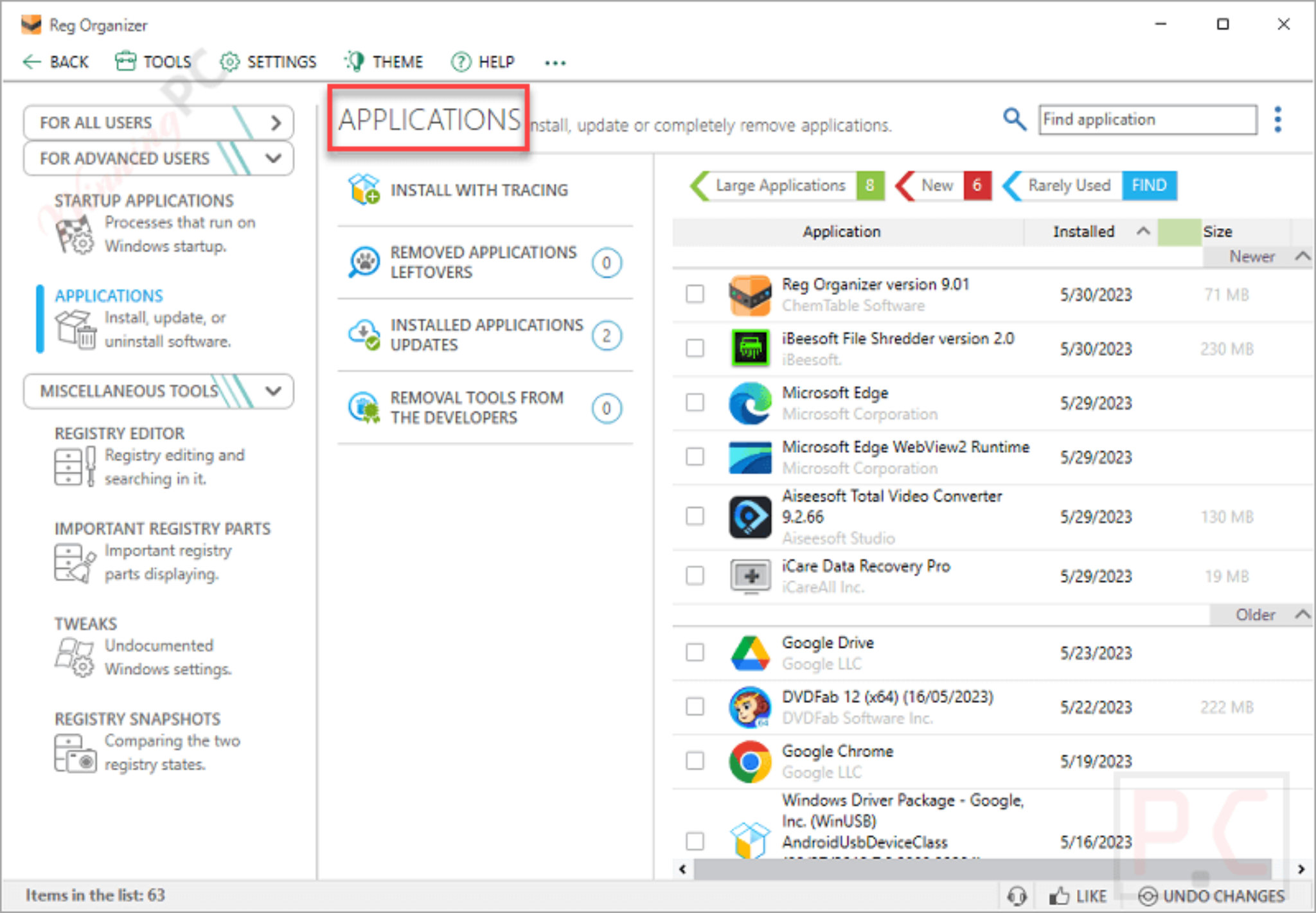Click the Reg Organizer app icon in list
Screen dimensions: 1316x913
pyautogui.click(x=750, y=295)
